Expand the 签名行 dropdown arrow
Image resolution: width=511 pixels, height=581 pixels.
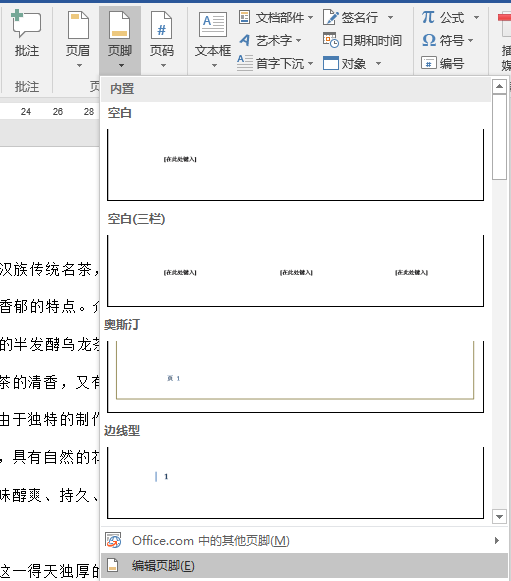390,17
